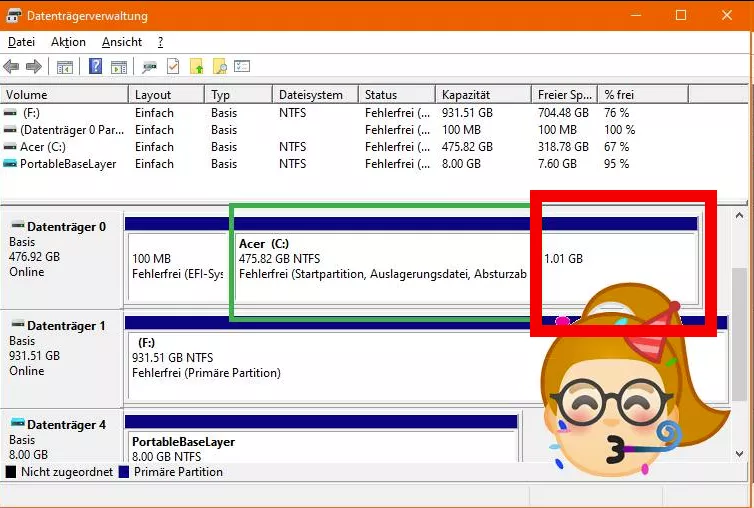This screenshot has height=508, width=754.
Task: Click the folder with green arrow icon
Action: (197, 66)
